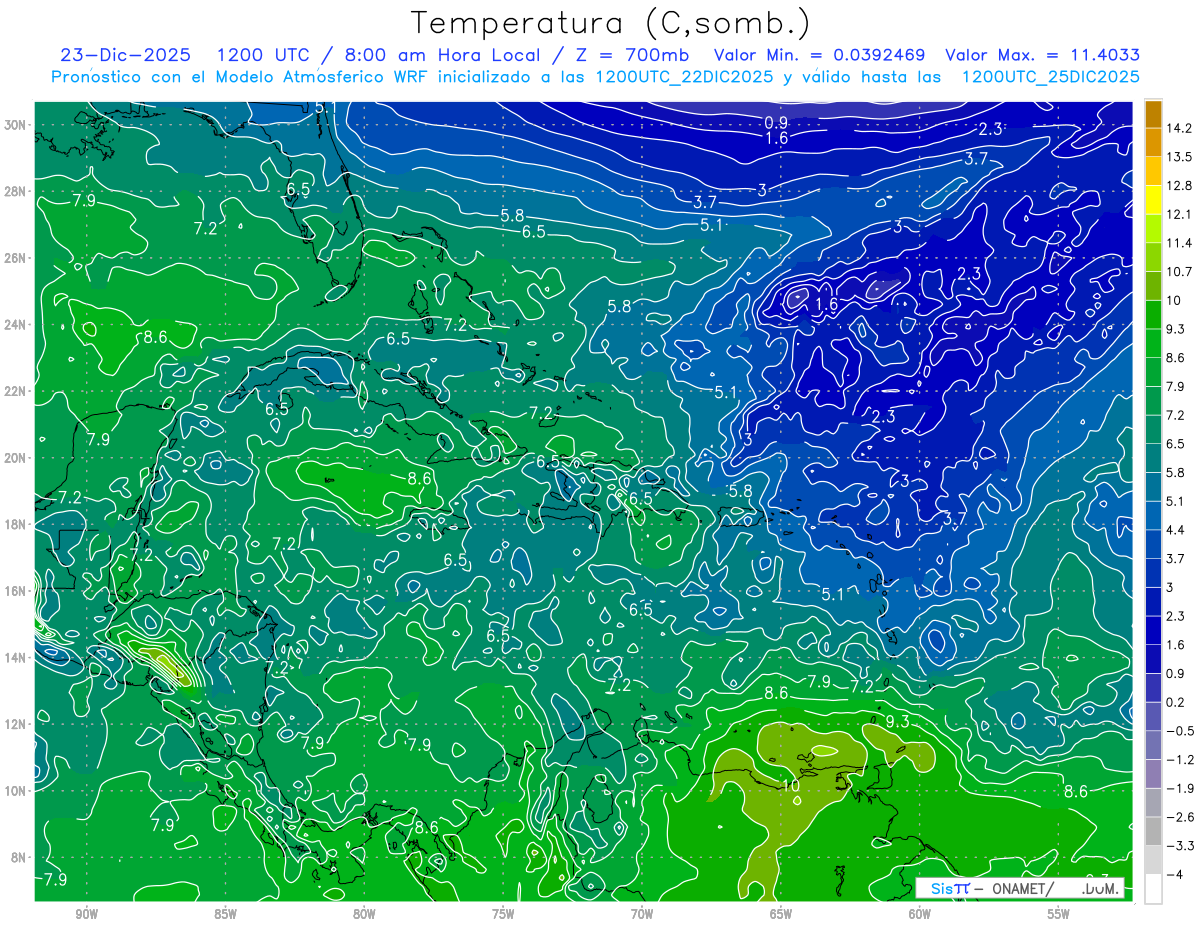Click the "0.9" contour label on the map
Viewport: 1200px width, 927px height.
point(776,122)
